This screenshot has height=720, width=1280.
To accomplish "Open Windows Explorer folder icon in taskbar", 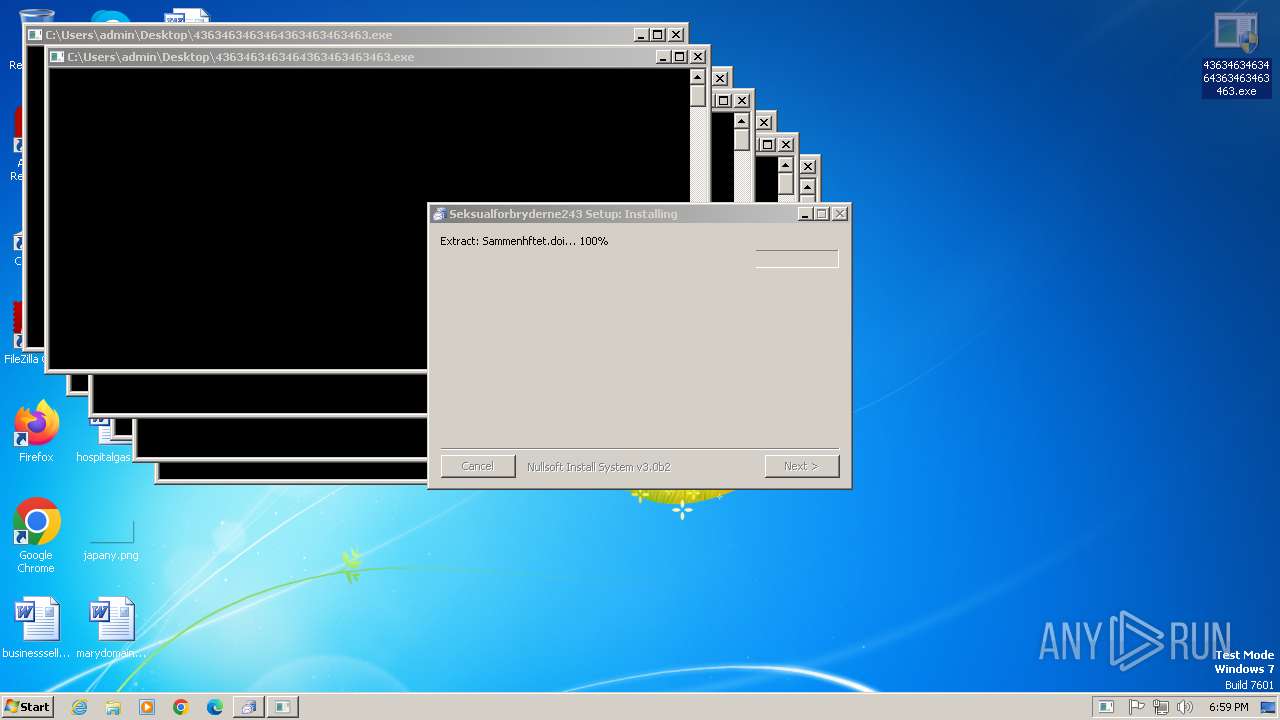I will point(113,707).
